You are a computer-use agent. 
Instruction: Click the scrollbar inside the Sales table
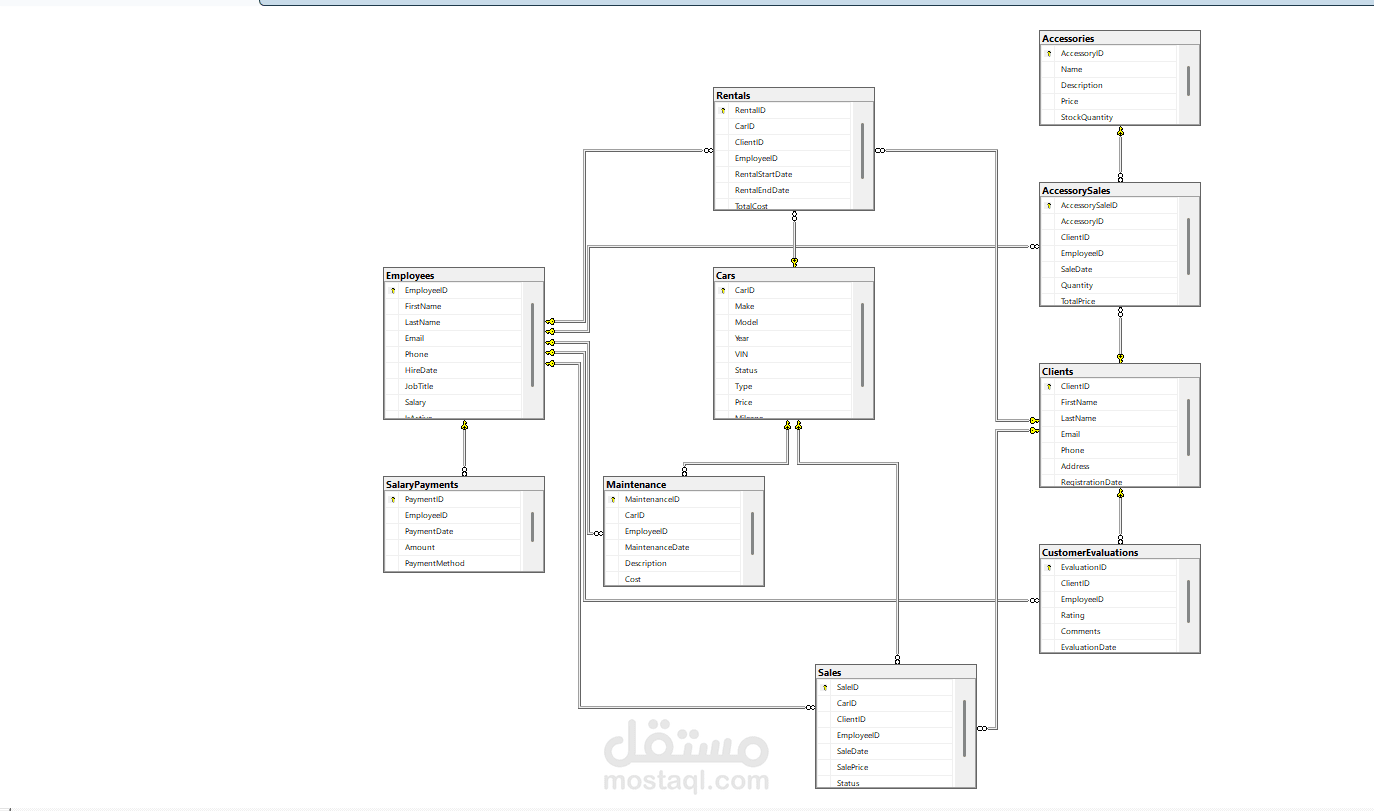[963, 730]
